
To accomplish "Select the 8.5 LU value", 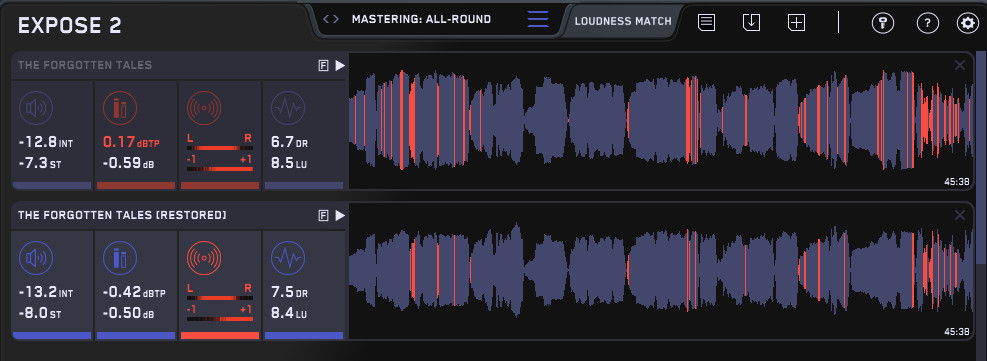I will coord(290,164).
